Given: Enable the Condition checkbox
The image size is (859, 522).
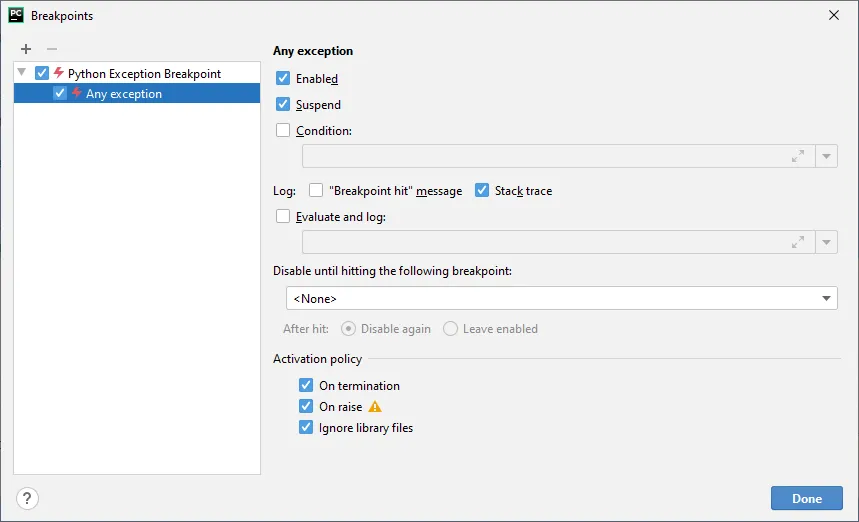Looking at the screenshot, I should click(284, 130).
